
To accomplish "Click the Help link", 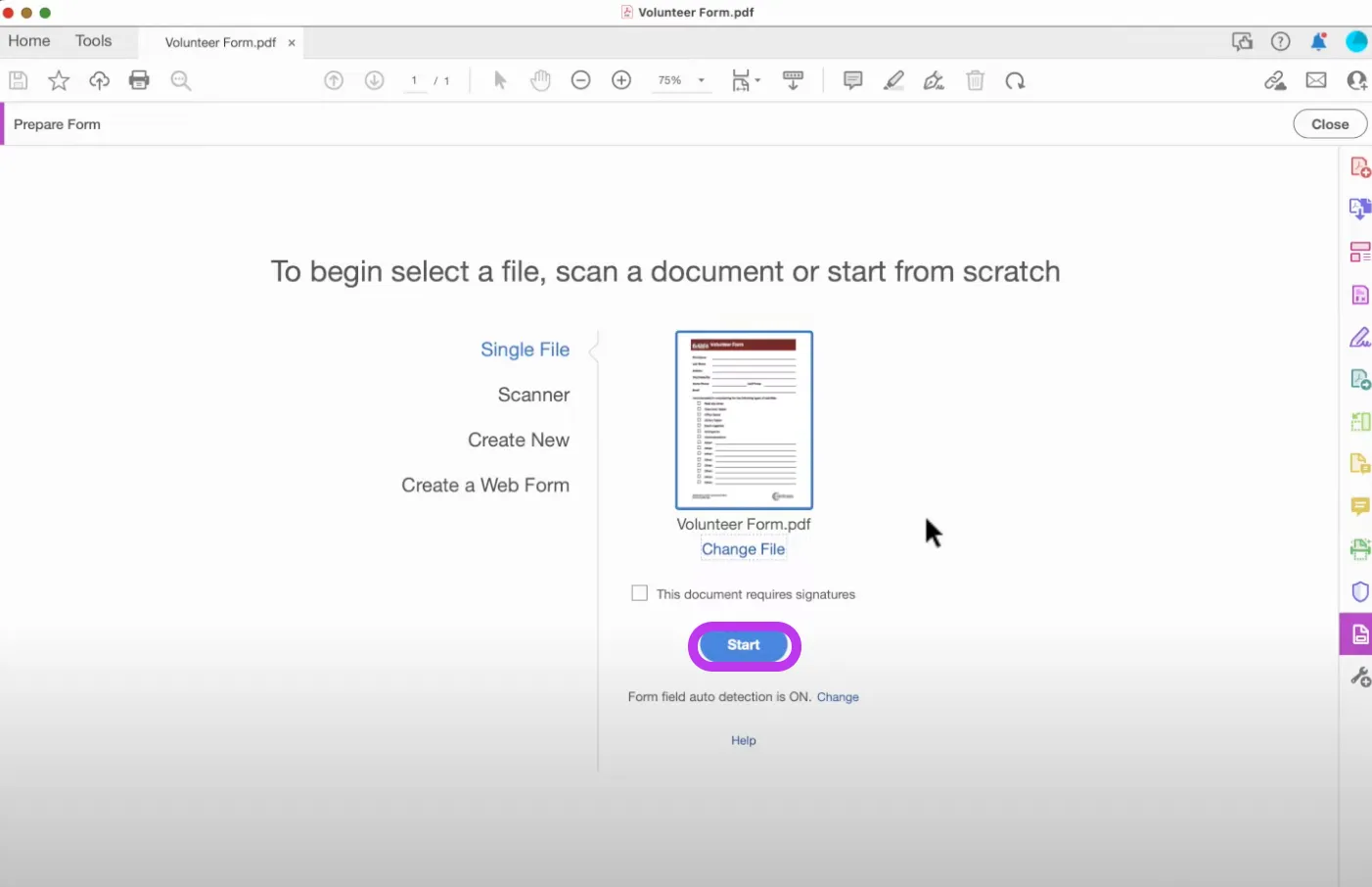I will point(744,740).
